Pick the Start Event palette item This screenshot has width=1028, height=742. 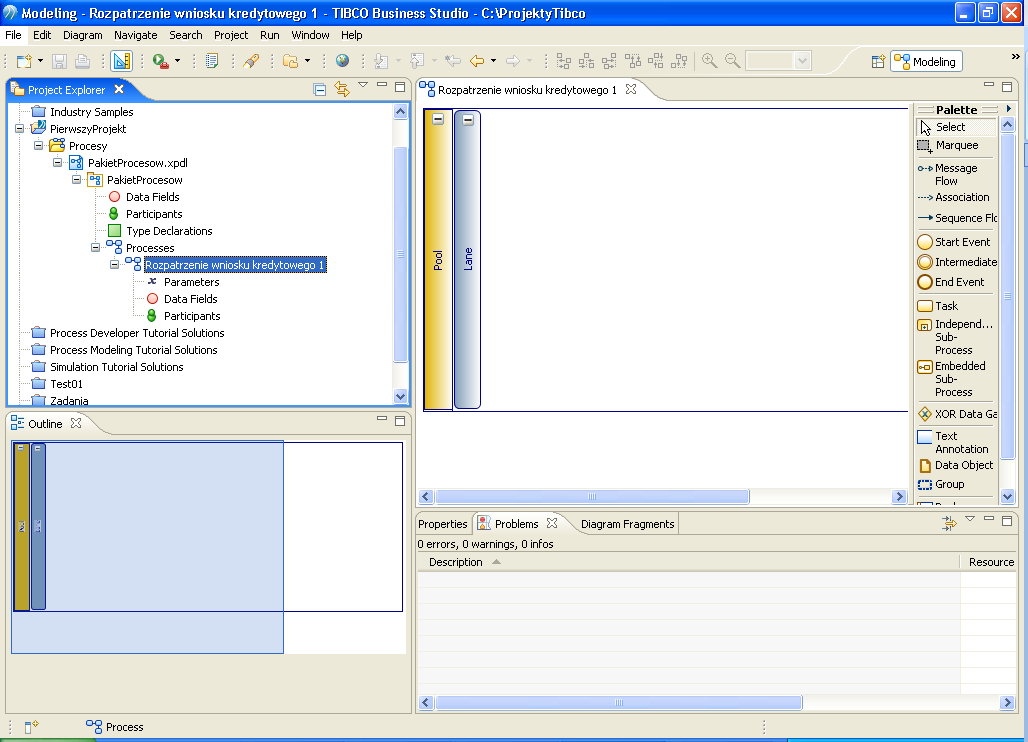click(956, 242)
